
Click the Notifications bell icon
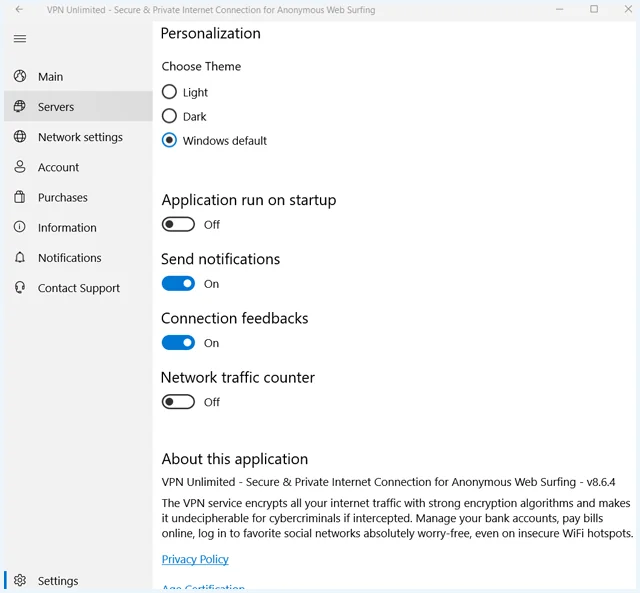tap(20, 258)
